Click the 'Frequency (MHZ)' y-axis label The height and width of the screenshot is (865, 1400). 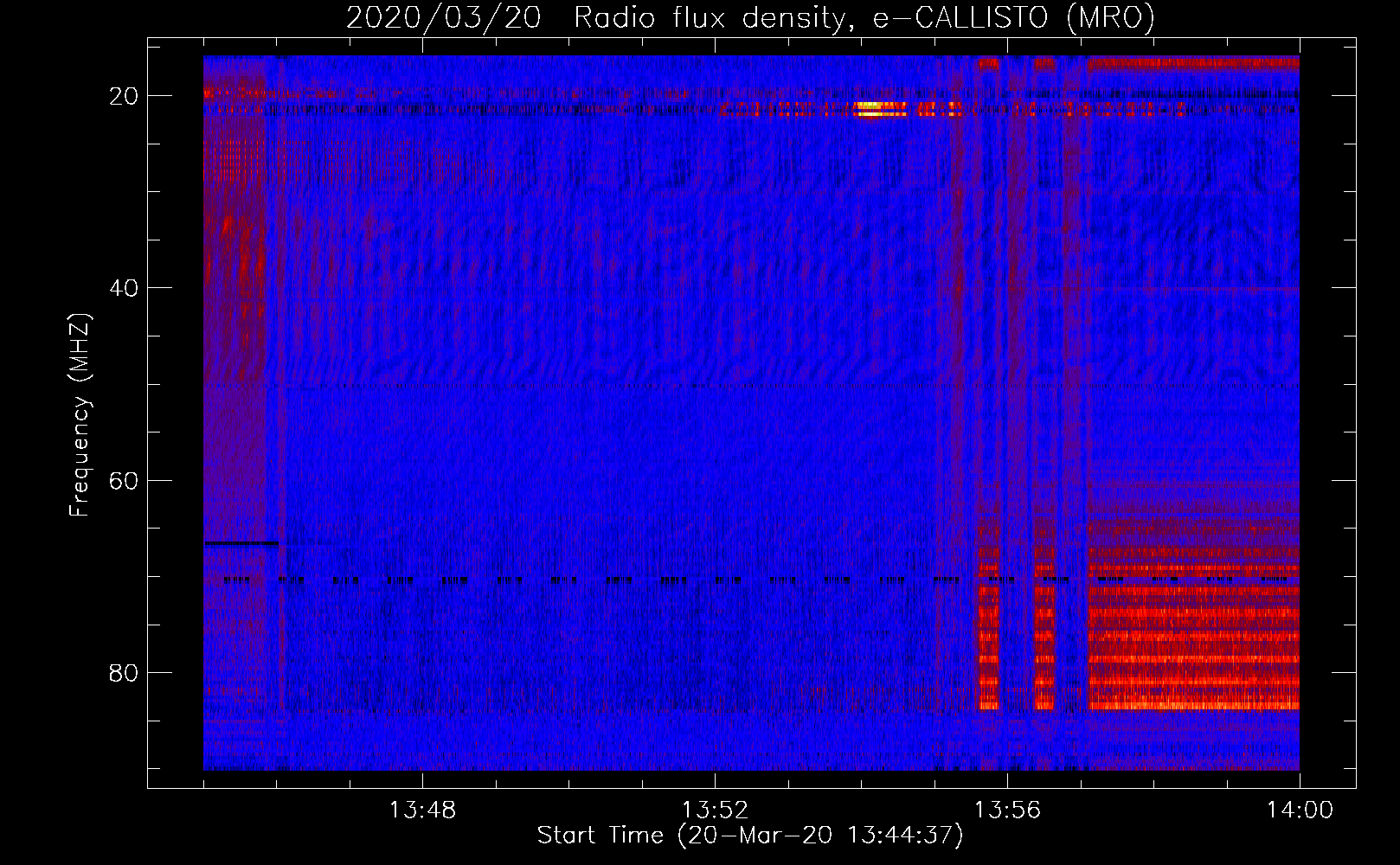click(x=80, y=415)
